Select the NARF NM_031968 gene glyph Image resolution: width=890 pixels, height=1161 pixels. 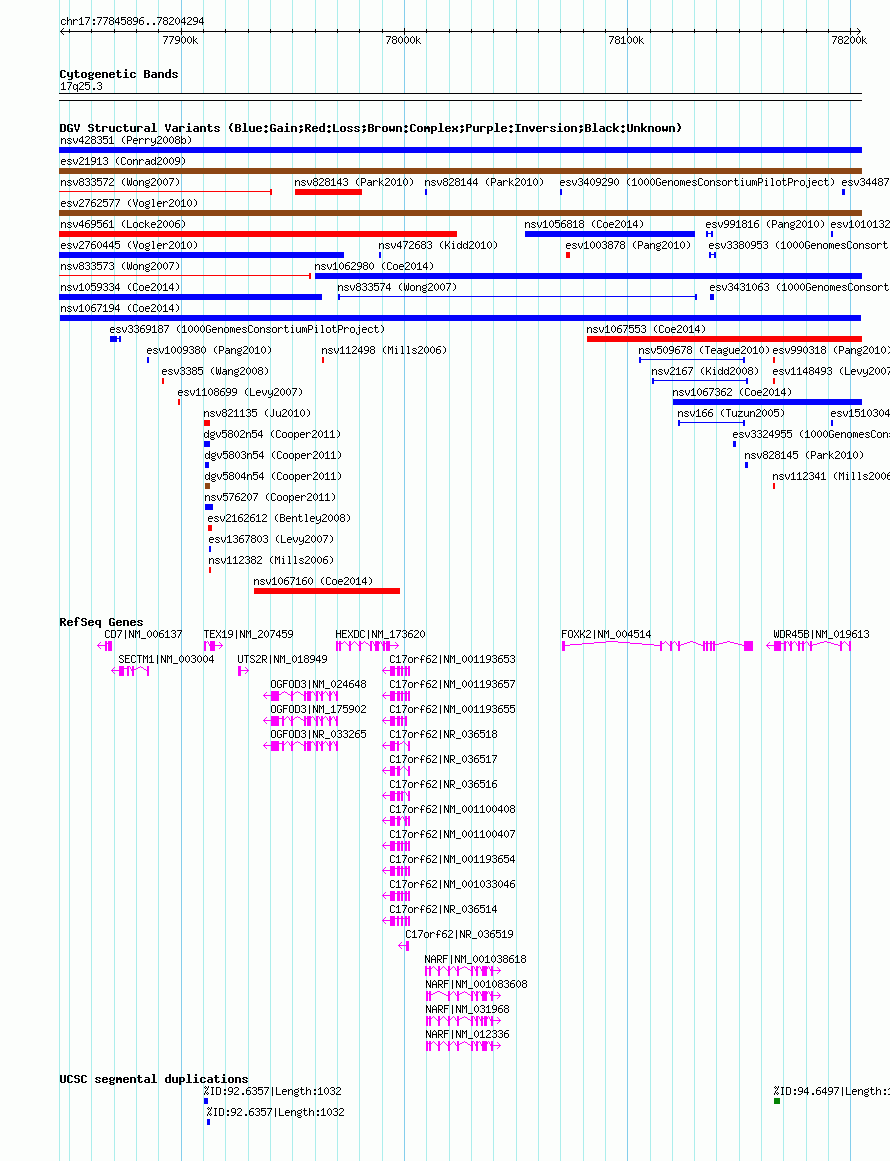(463, 1021)
